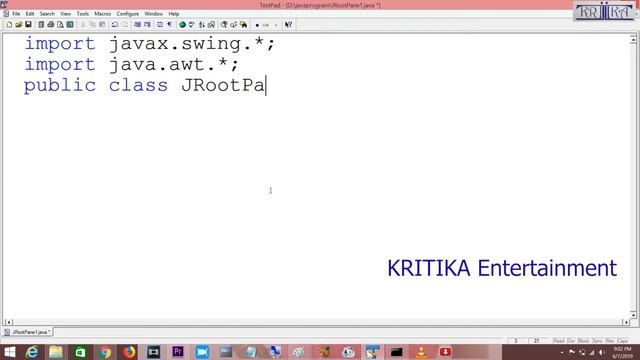The image size is (640, 360).
Task: Click the volume icon in system tray
Action: pos(602,352)
